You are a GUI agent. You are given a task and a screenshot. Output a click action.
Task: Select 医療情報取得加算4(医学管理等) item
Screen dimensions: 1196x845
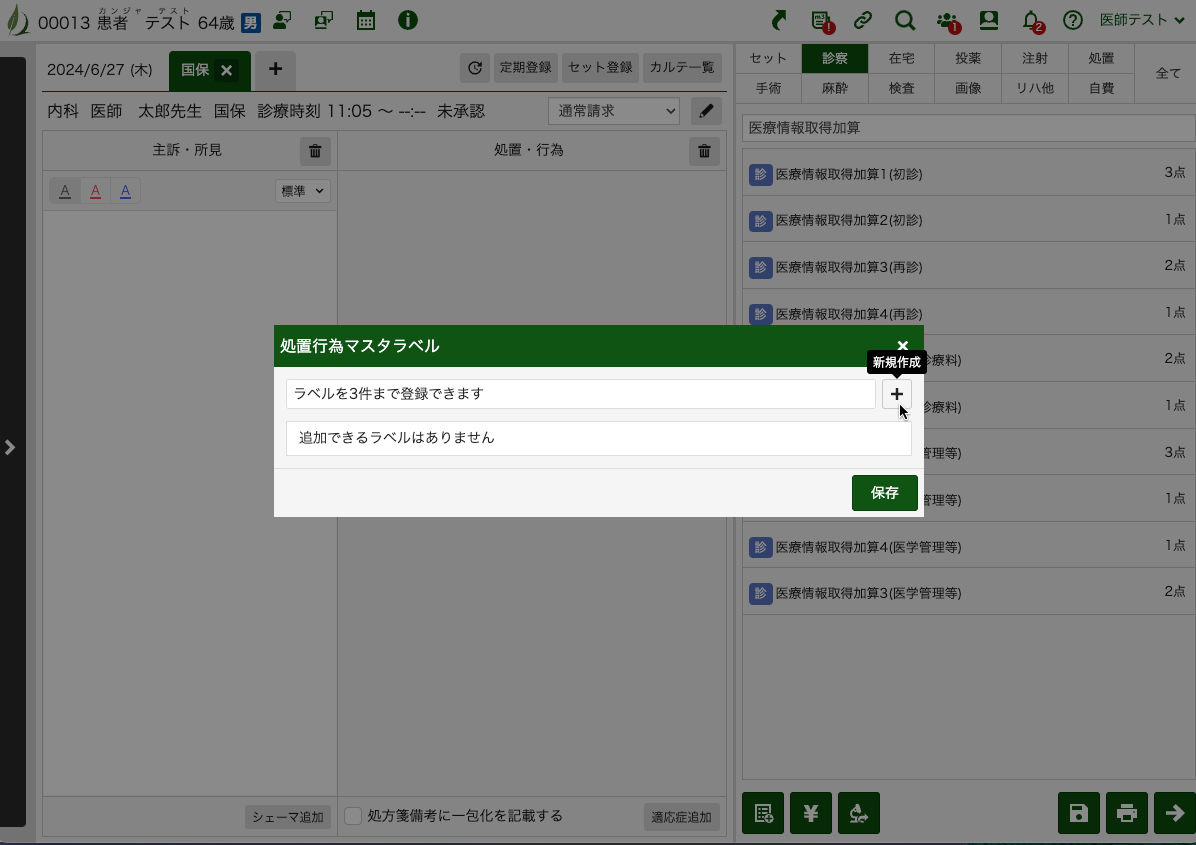pyautogui.click(x=969, y=547)
